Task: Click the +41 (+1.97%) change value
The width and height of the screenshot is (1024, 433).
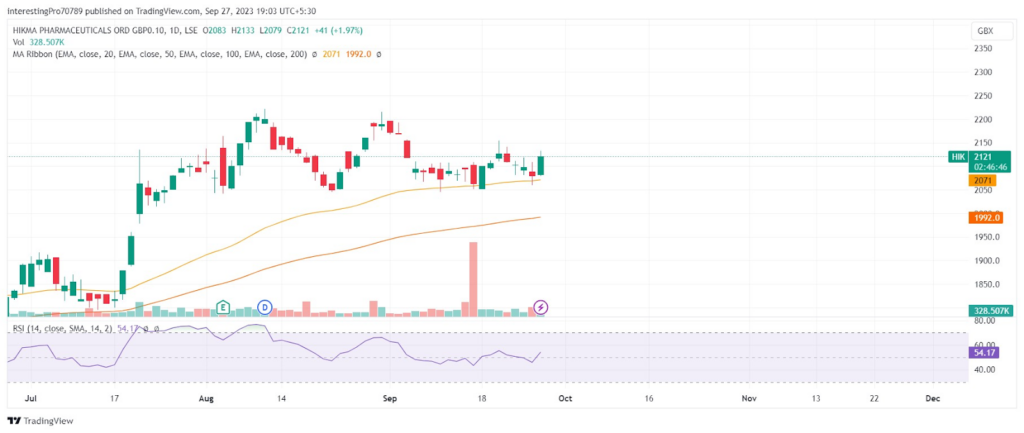Action: [339, 31]
